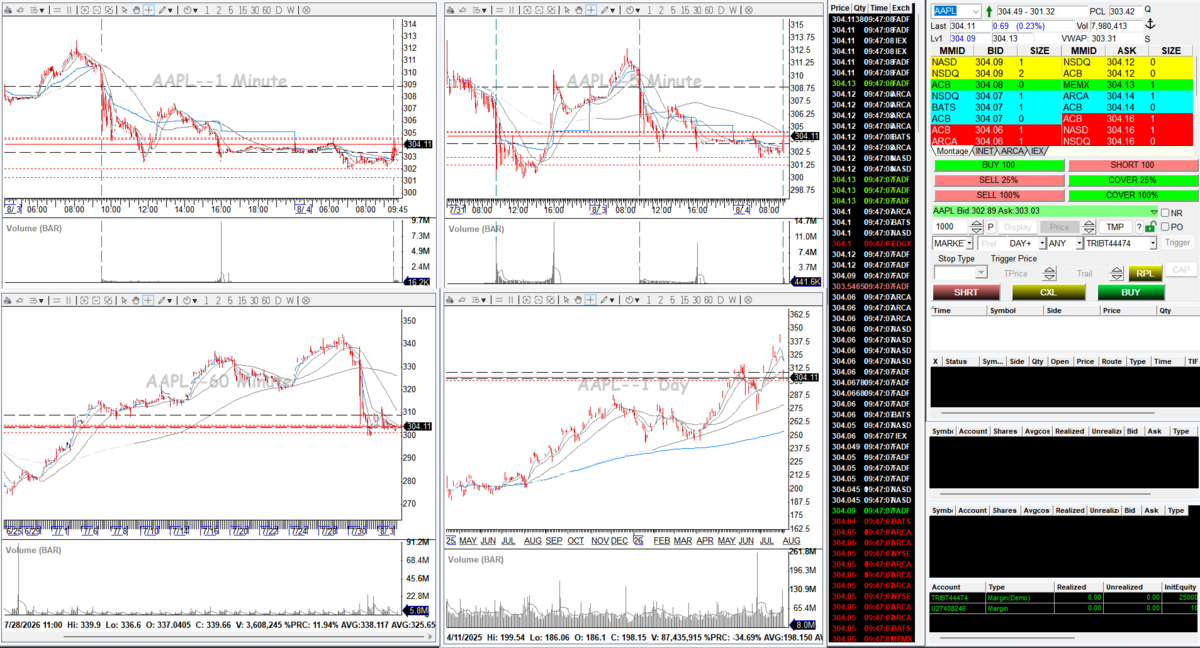Increase the share quantity with the stepper
1200x648 pixels.
976,223
